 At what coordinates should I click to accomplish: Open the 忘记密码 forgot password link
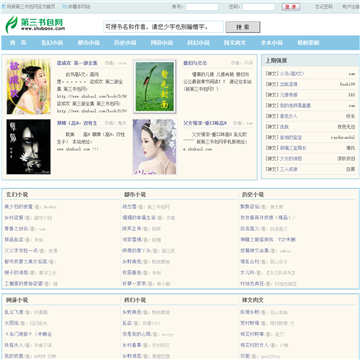click(x=324, y=7)
